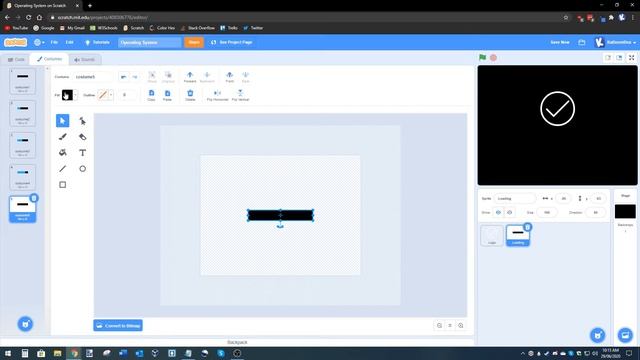Image resolution: width=640 pixels, height=360 pixels.
Task: Click the black Fill color swatch
Action: coord(67,95)
